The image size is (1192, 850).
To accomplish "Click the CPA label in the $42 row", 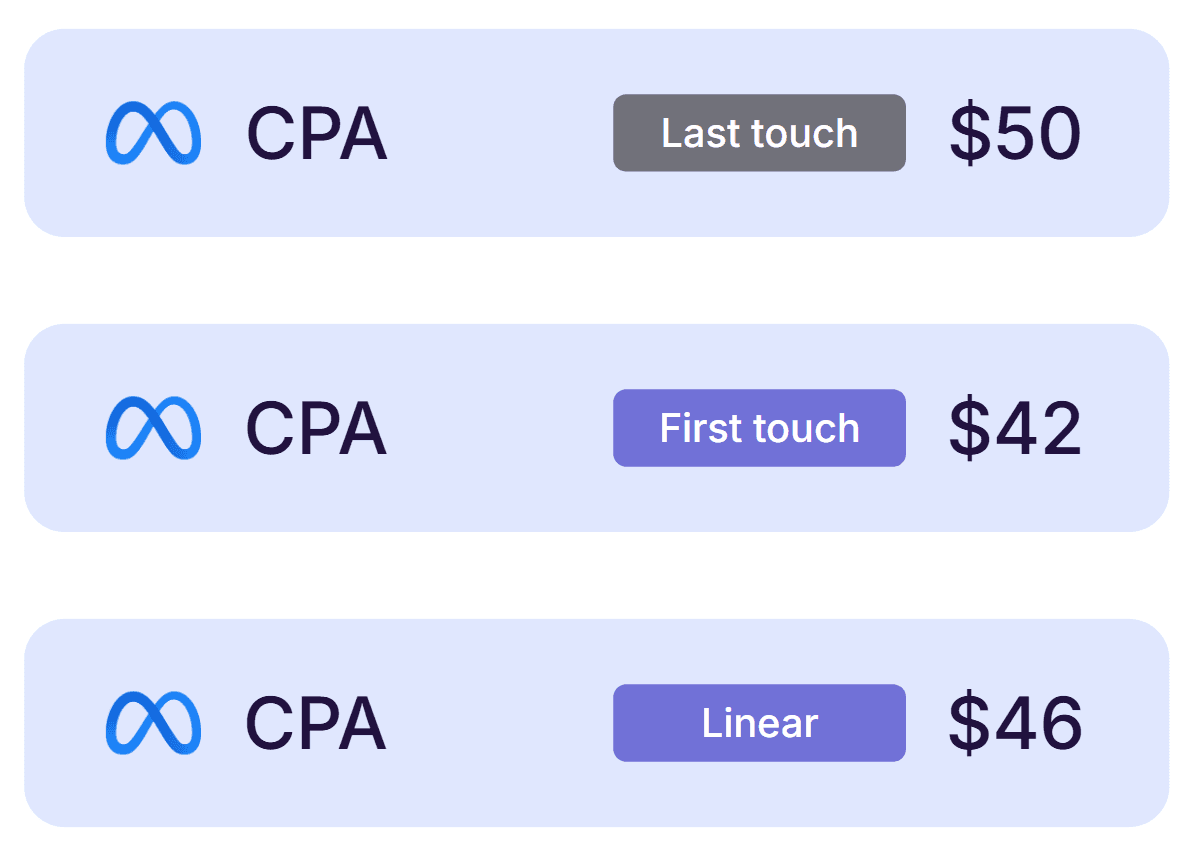I will [x=316, y=429].
